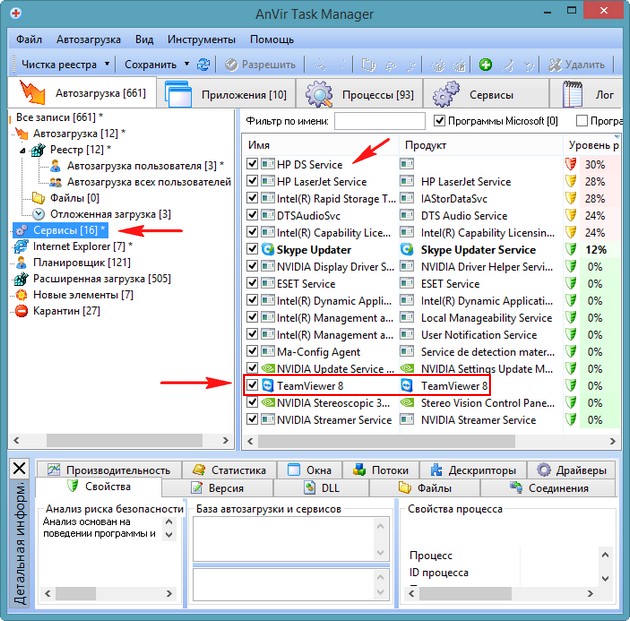The width and height of the screenshot is (630, 621).
Task: Click the refresh icon next to Сохранить
Action: [x=203, y=64]
